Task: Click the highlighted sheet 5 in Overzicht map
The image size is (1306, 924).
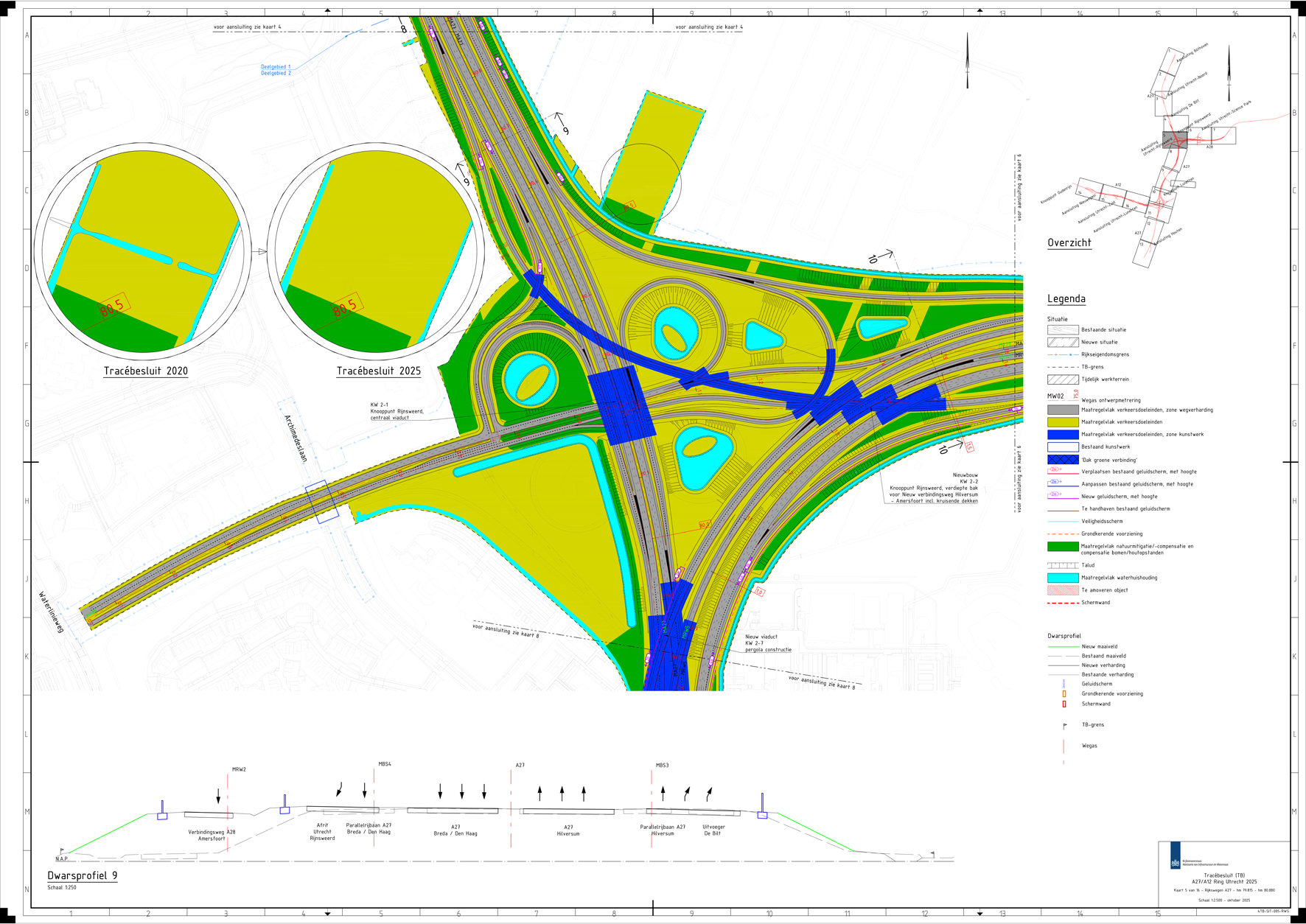Action: pos(1174,140)
